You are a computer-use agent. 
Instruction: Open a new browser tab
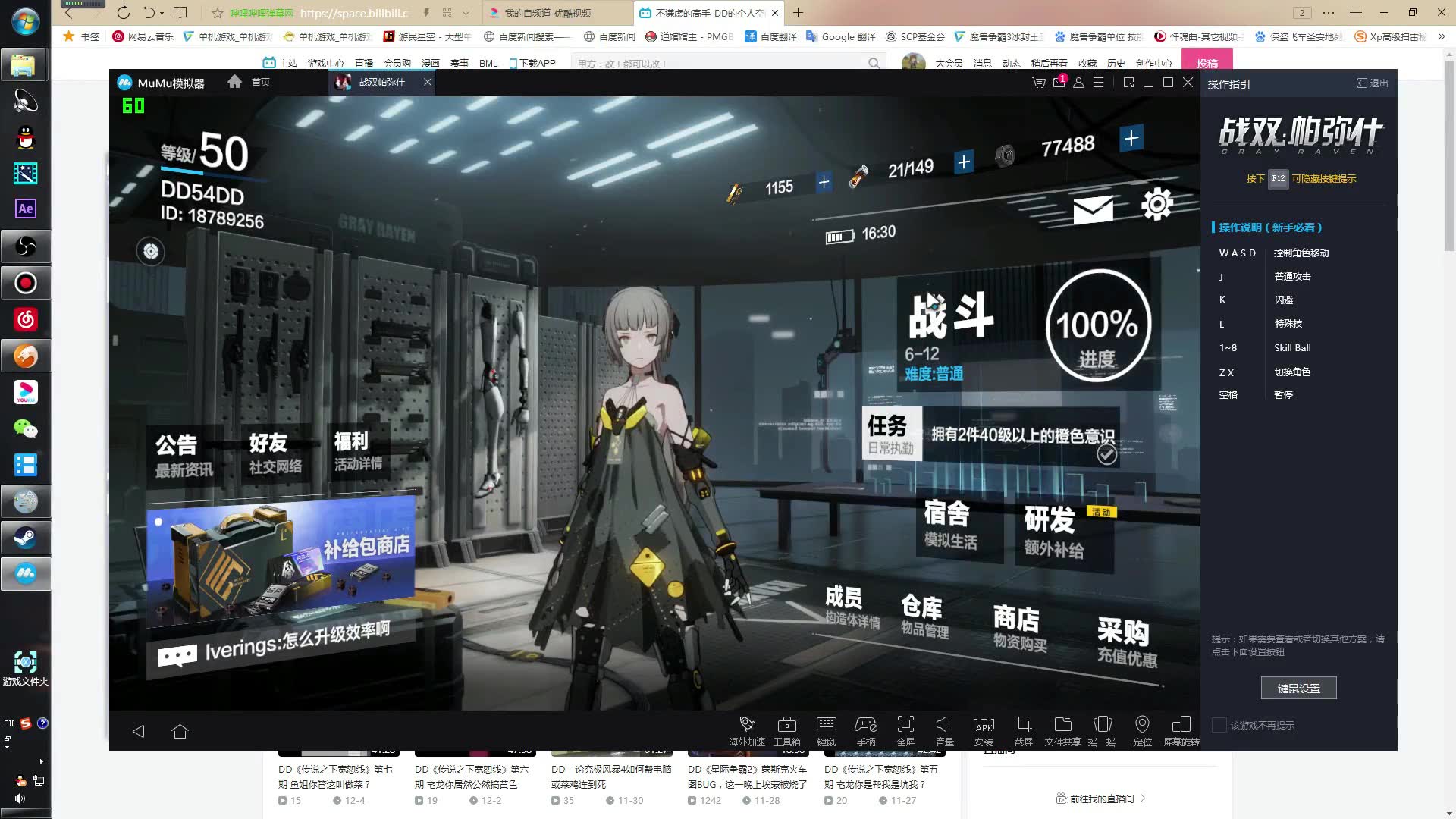(x=798, y=13)
